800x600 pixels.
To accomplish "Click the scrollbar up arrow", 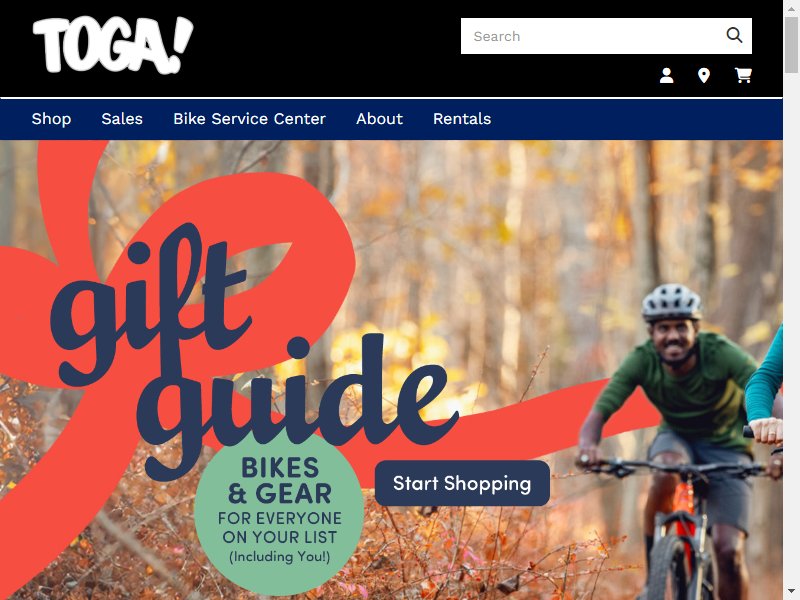I will (791, 7).
